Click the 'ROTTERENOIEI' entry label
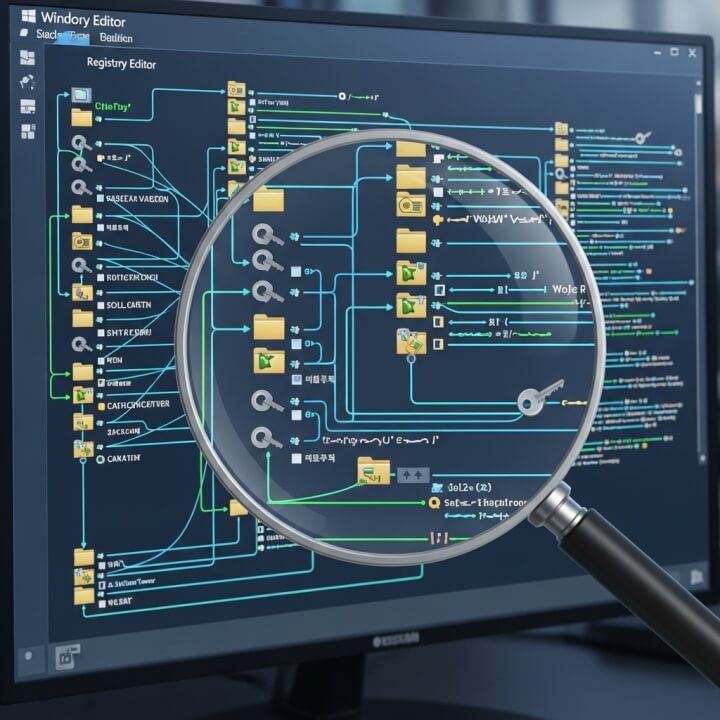Screen dimensions: 720x720 tap(132, 277)
